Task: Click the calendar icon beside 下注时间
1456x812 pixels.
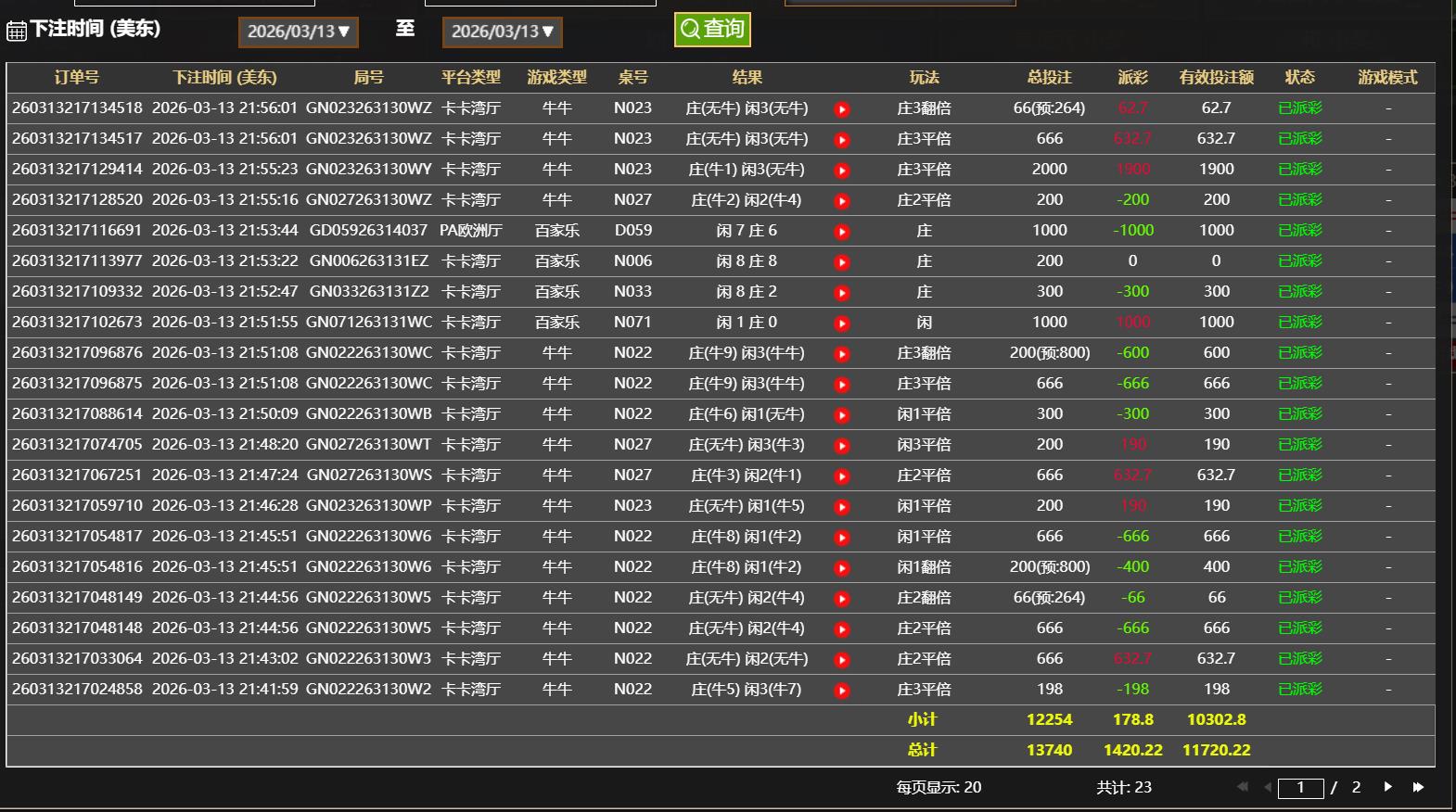Action: click(x=17, y=31)
